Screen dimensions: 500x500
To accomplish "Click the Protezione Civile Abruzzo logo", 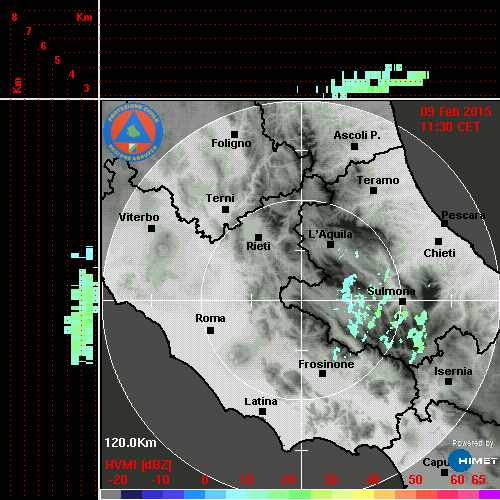I will click(133, 132).
